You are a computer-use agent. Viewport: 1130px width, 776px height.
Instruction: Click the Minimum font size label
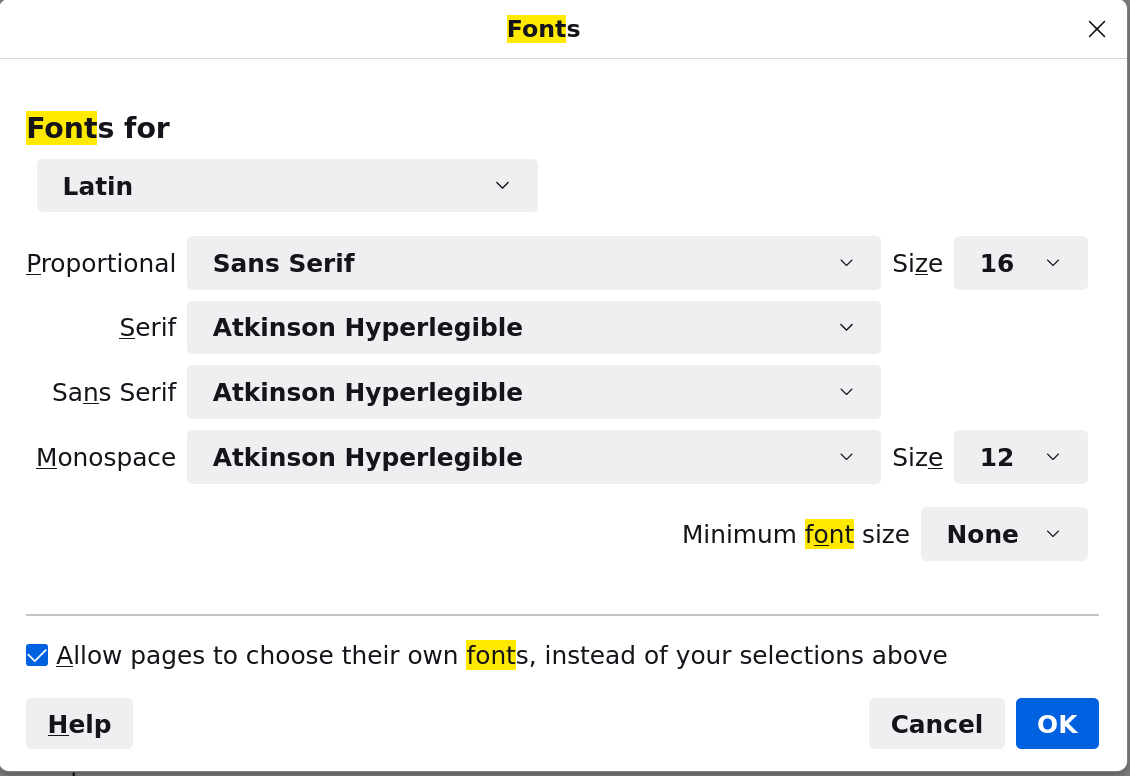(x=795, y=534)
